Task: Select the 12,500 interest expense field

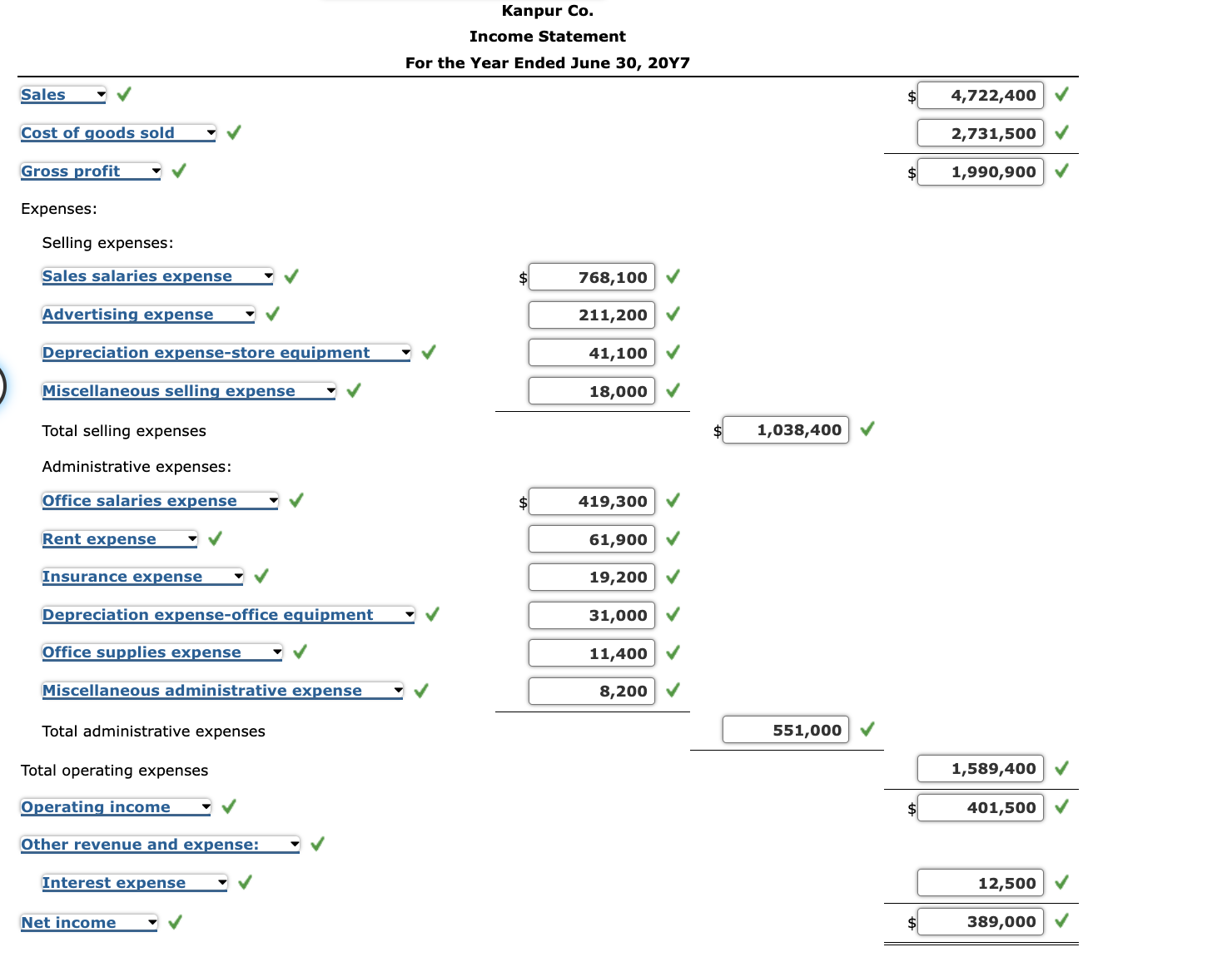Action: [980, 883]
